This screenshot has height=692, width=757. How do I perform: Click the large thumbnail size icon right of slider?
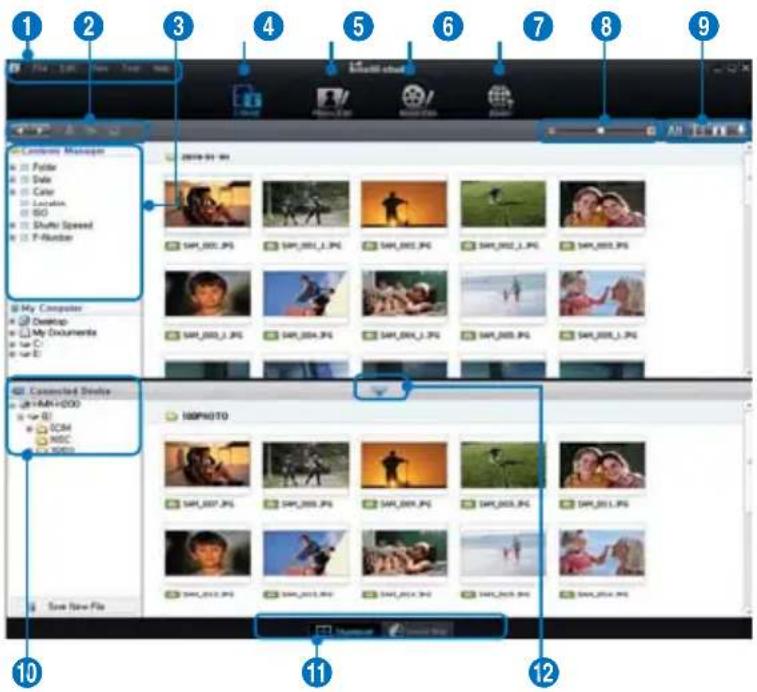651,130
